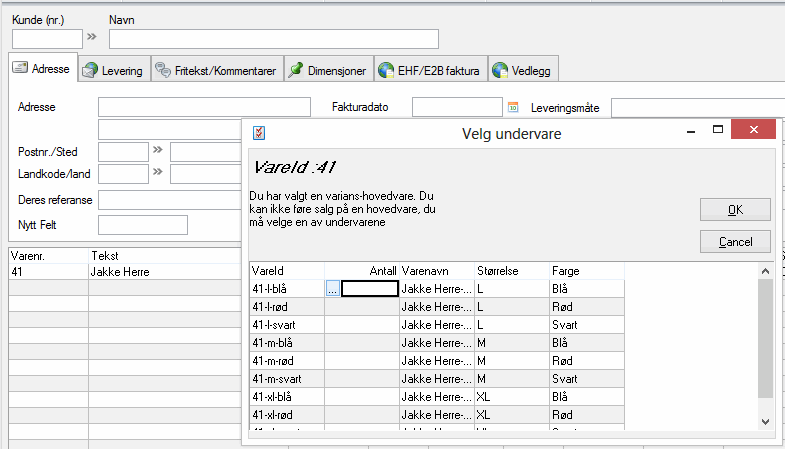This screenshot has height=449, width=785.
Task: Click the ellipsis button in the 41-l-blå row
Action: point(332,288)
